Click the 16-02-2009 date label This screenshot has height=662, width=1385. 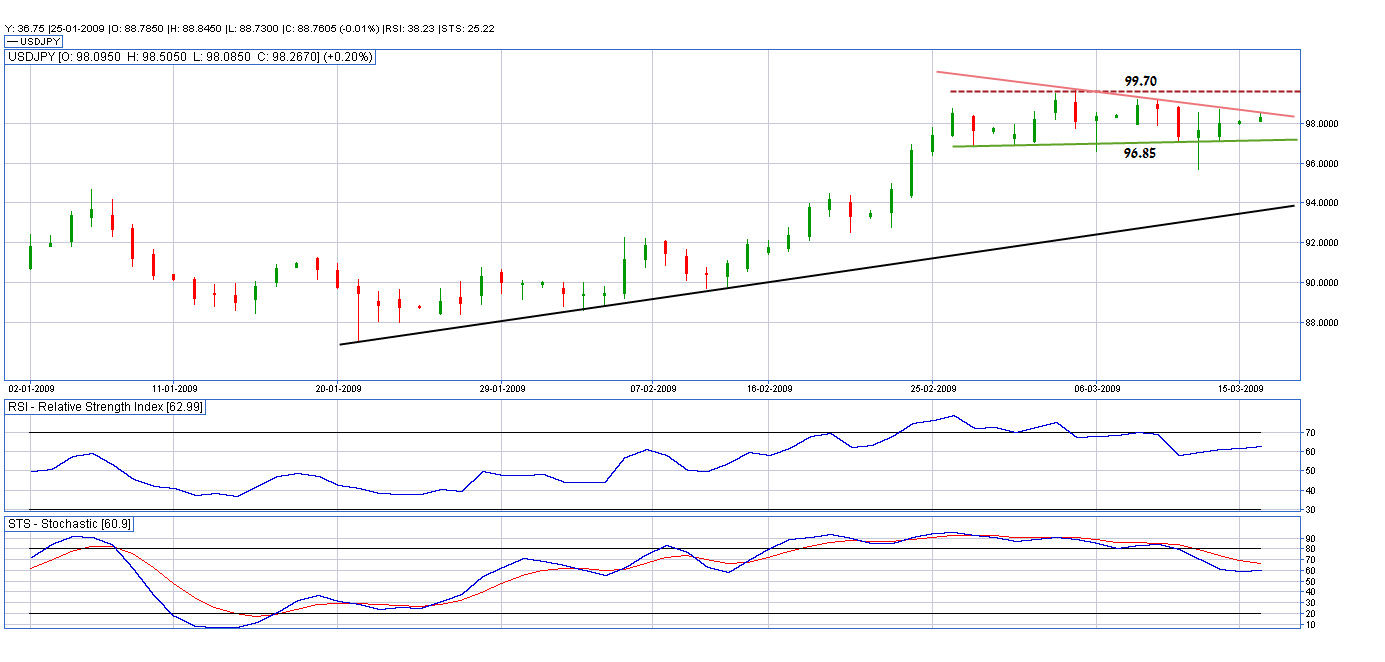tap(768, 388)
